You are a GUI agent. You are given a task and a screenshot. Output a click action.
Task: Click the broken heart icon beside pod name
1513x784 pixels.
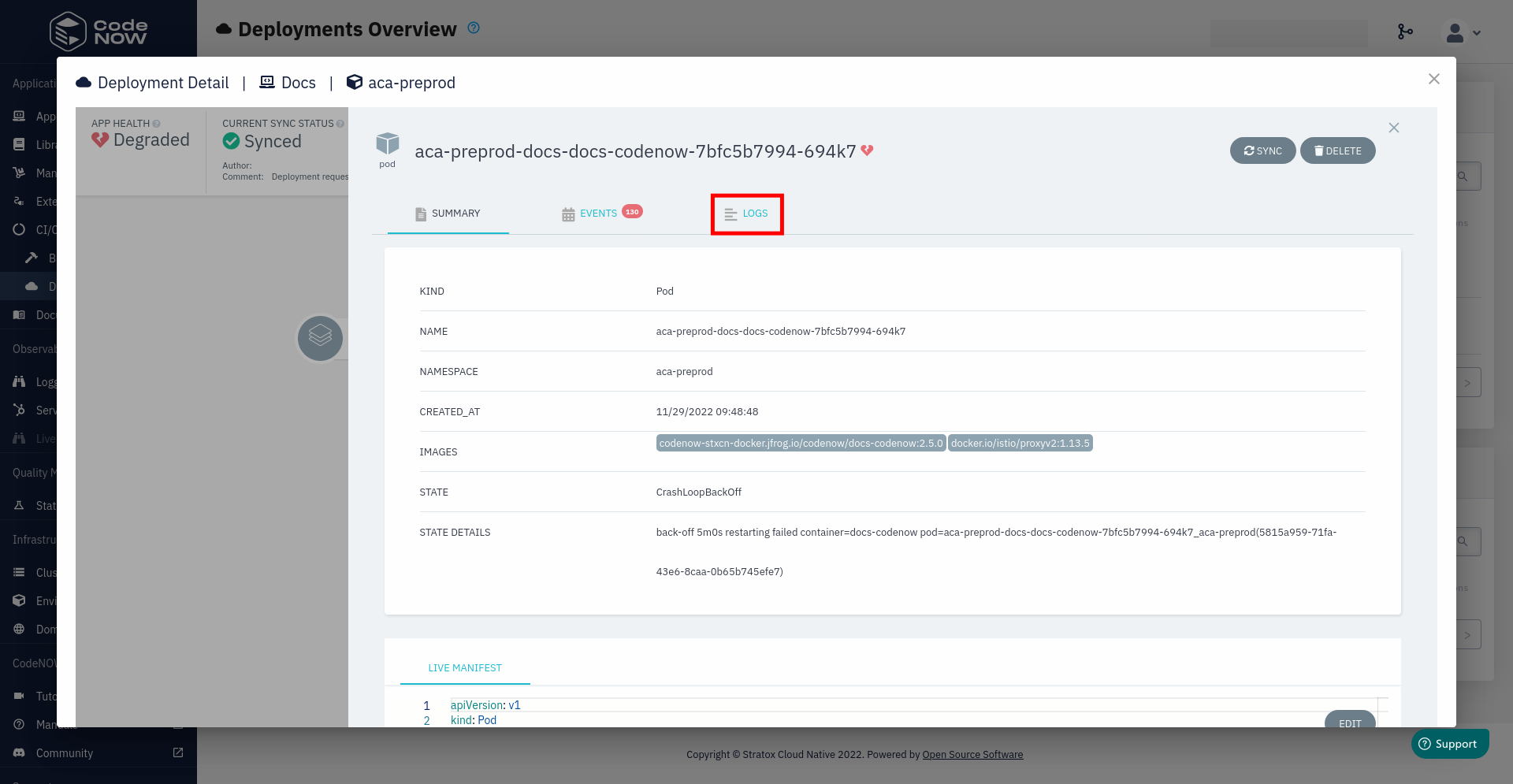coord(867,150)
